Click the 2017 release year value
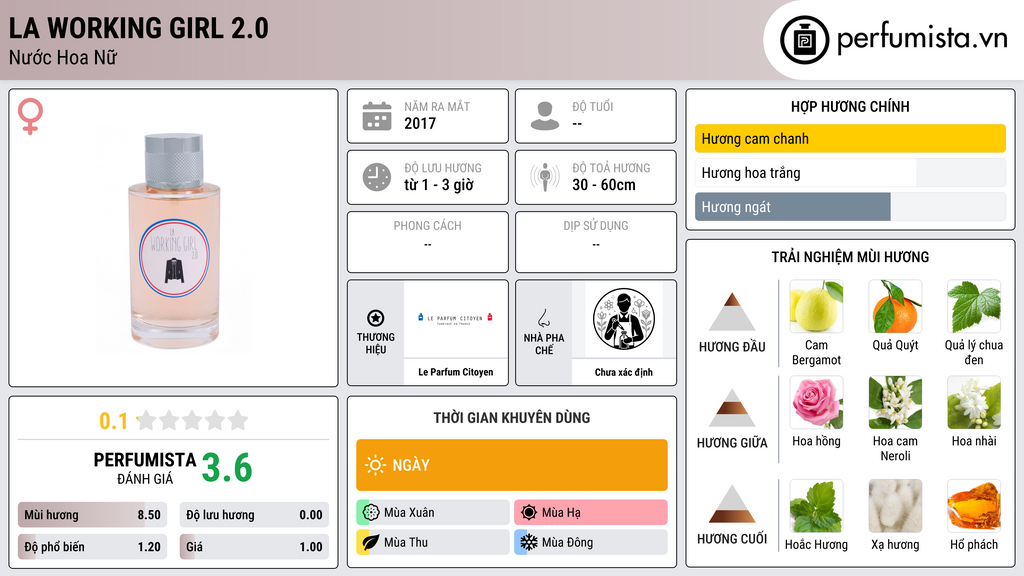The width and height of the screenshot is (1024, 576). 420,123
